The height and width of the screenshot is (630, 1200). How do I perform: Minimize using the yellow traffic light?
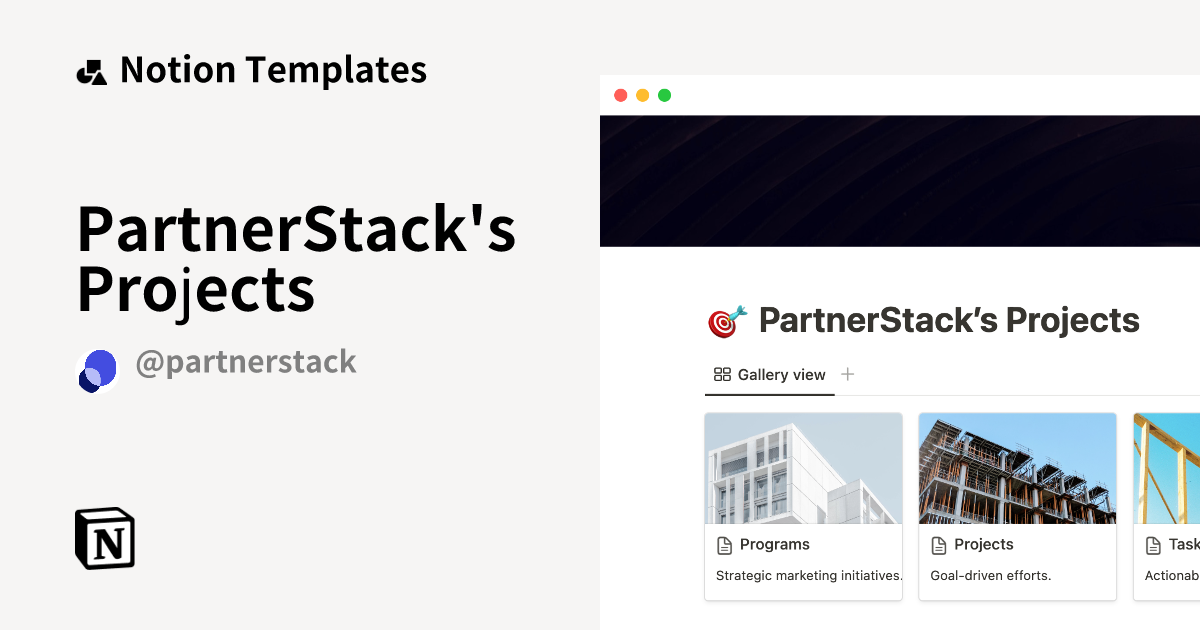click(642, 94)
